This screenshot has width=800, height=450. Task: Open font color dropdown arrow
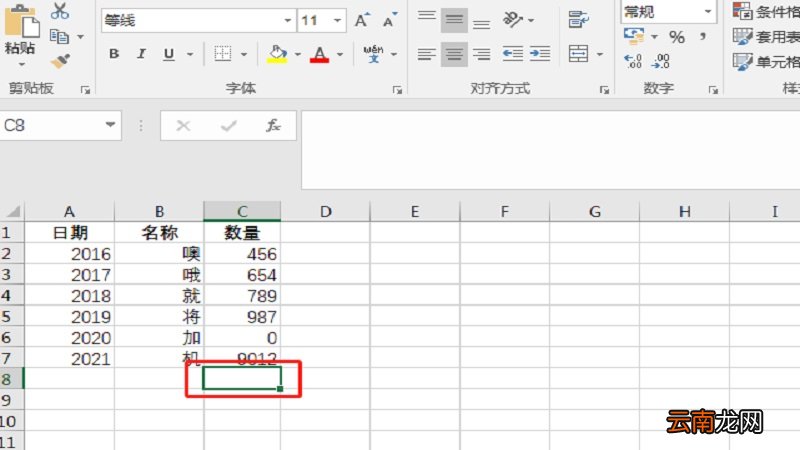(x=340, y=54)
